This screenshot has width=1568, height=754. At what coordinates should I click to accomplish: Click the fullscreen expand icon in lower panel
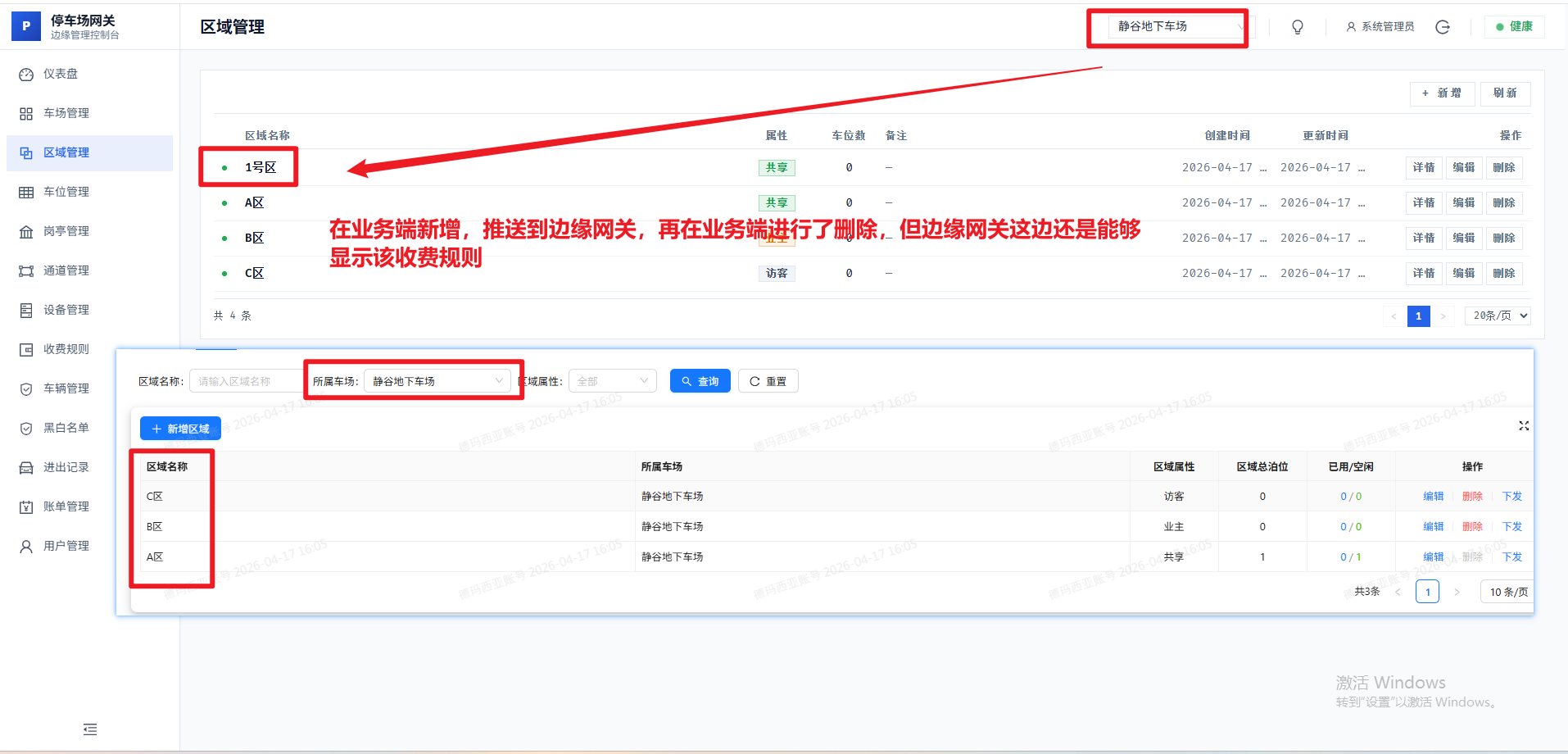coord(1524,426)
